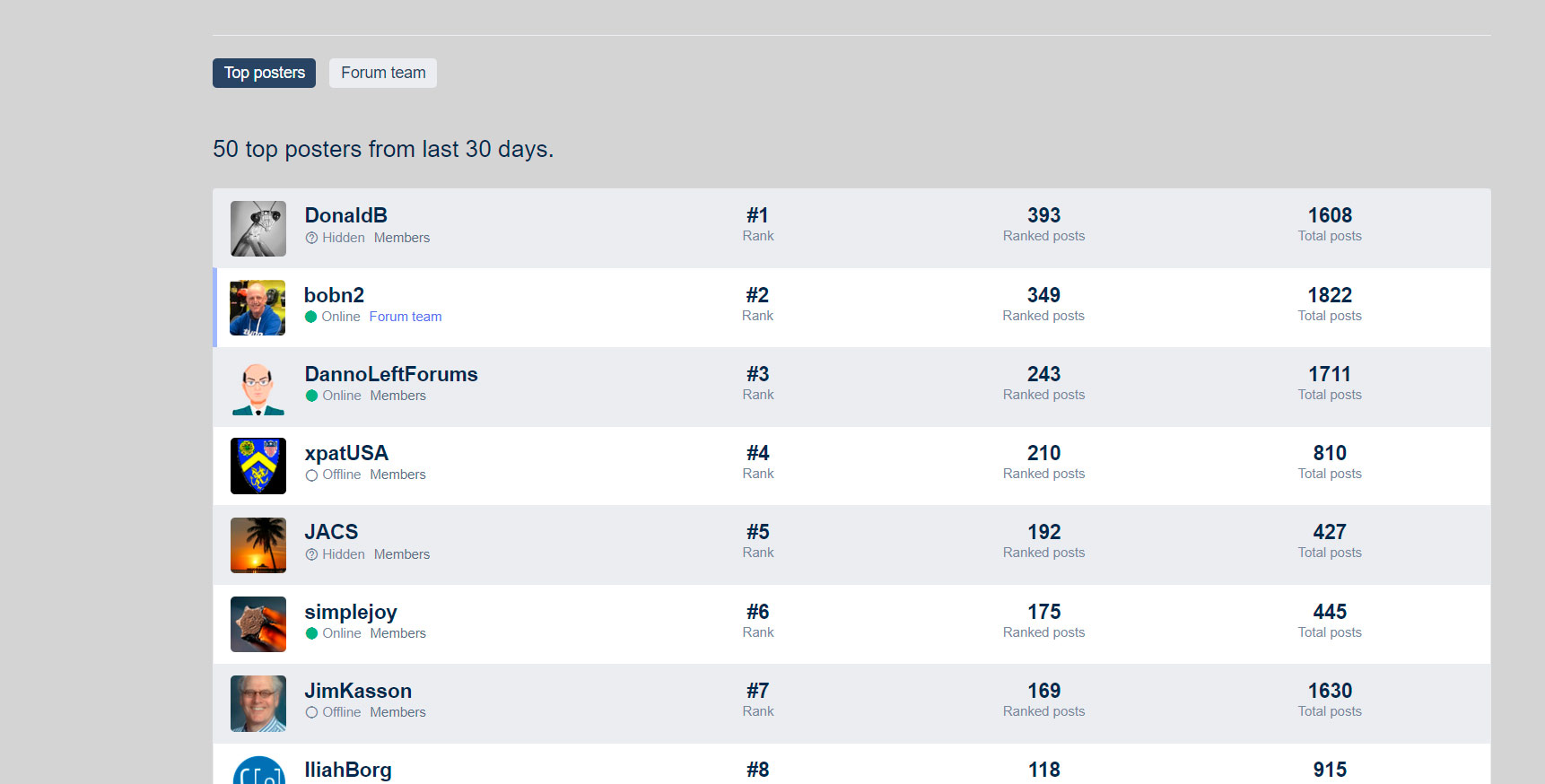Click JimKasson's portrait avatar

pyautogui.click(x=258, y=704)
